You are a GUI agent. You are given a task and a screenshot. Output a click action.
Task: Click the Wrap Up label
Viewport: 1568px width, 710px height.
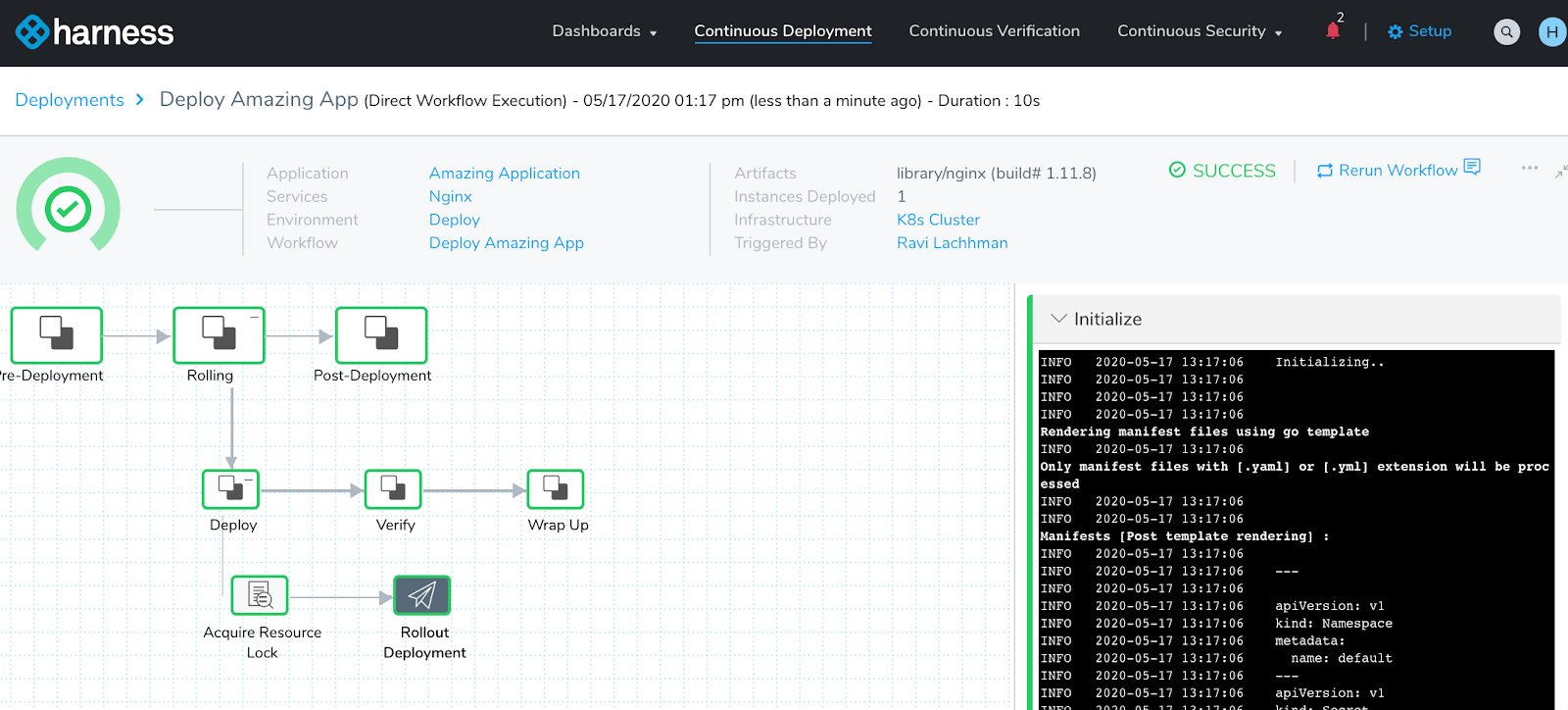click(x=559, y=525)
